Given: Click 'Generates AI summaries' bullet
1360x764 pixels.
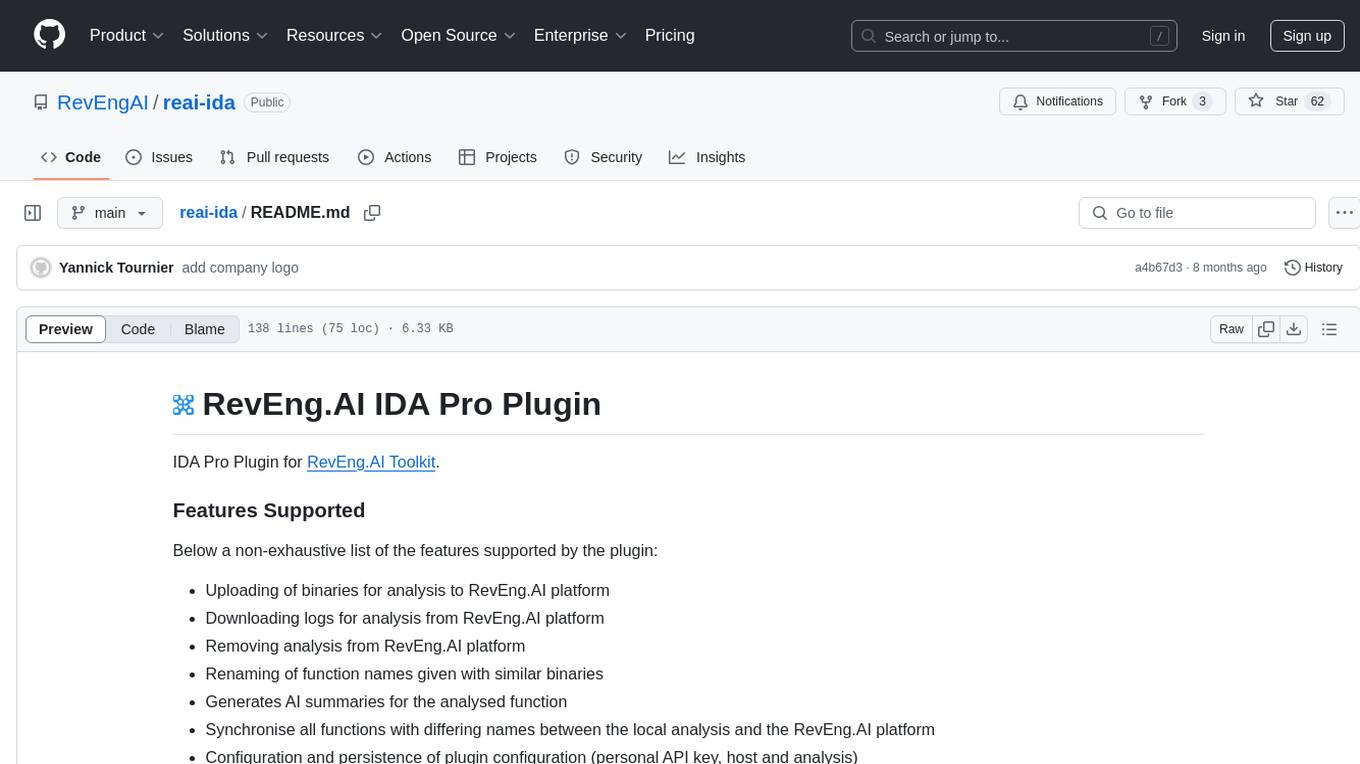Looking at the screenshot, I should pyautogui.click(x=386, y=702).
